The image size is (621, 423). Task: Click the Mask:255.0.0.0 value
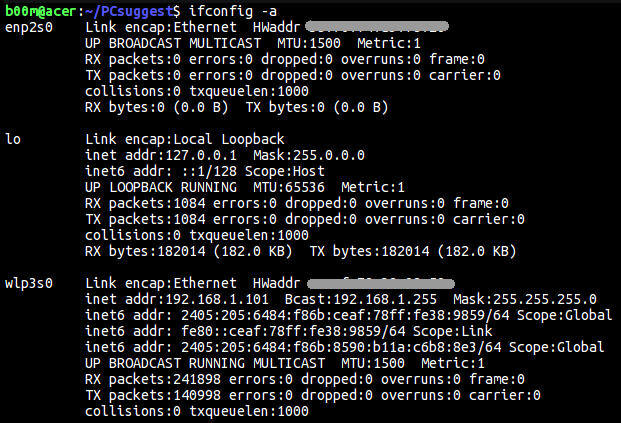(x=309, y=155)
